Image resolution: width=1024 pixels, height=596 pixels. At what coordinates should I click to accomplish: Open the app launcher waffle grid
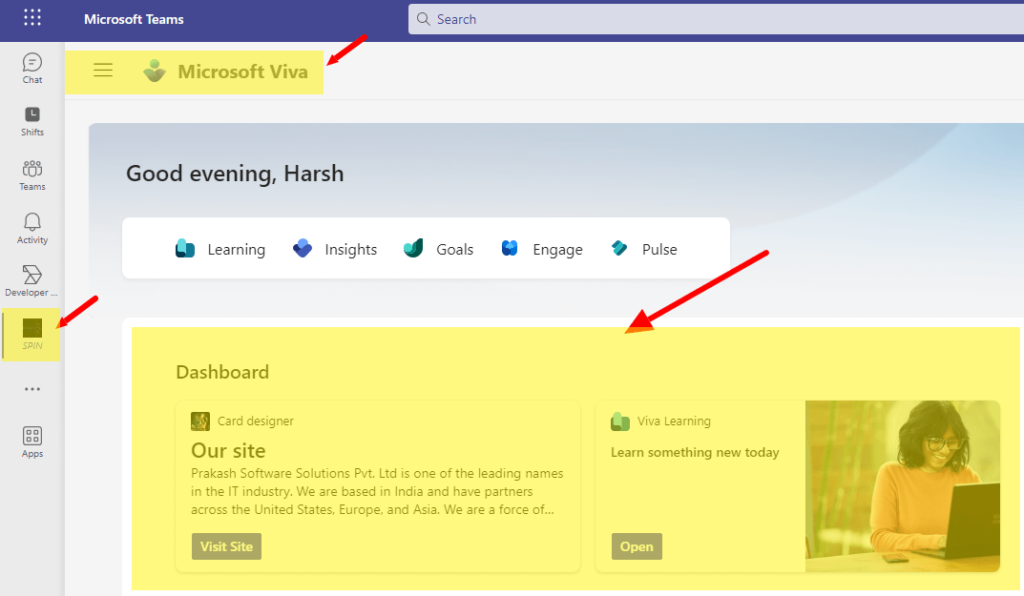(x=32, y=19)
